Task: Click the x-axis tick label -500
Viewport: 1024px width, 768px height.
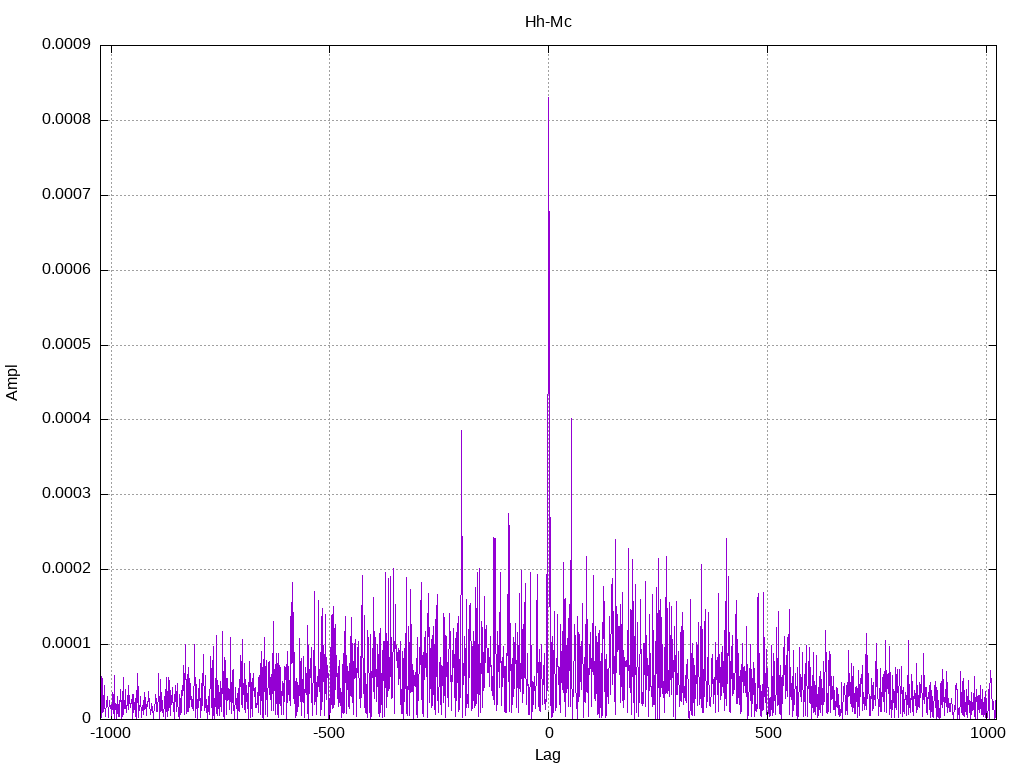Action: pyautogui.click(x=328, y=733)
